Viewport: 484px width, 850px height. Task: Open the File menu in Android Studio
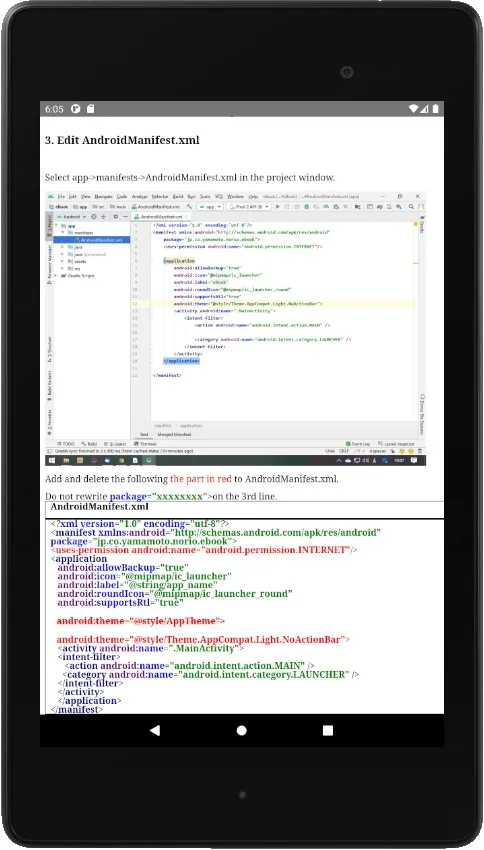pyautogui.click(x=61, y=196)
